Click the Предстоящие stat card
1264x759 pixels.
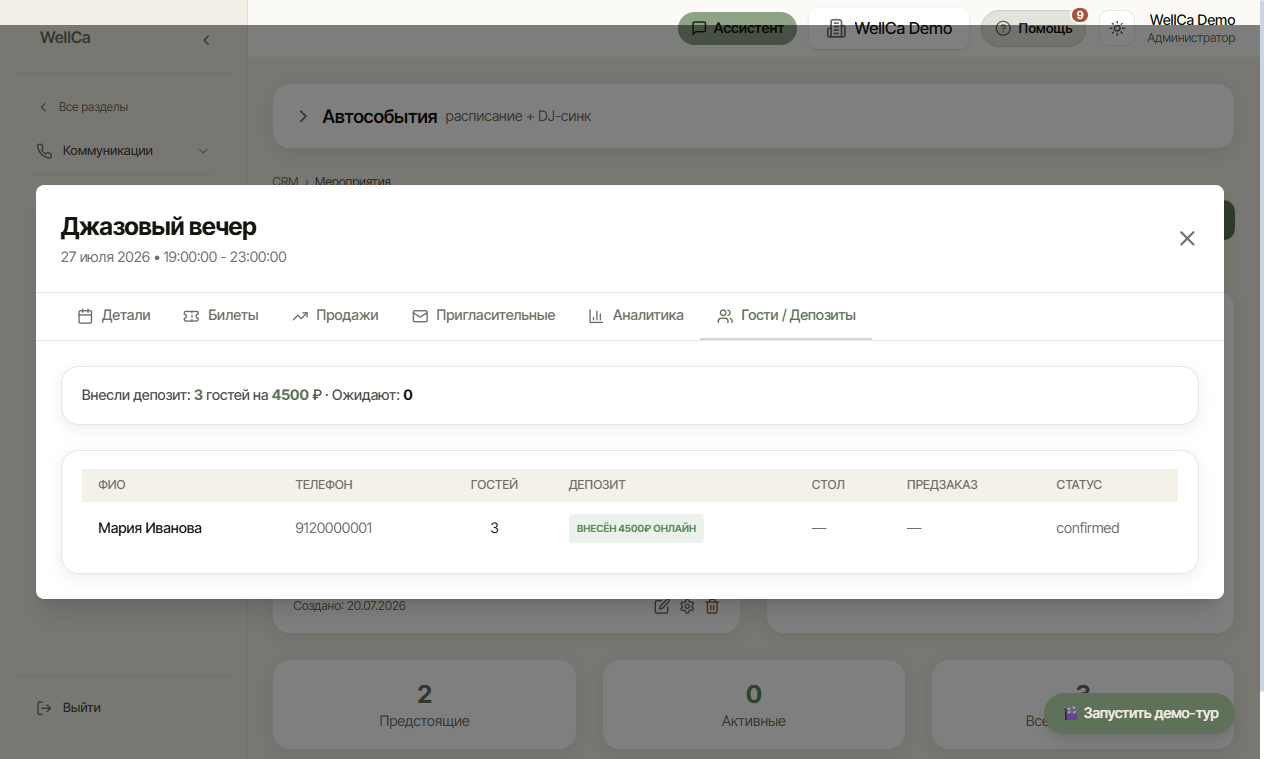coord(425,705)
